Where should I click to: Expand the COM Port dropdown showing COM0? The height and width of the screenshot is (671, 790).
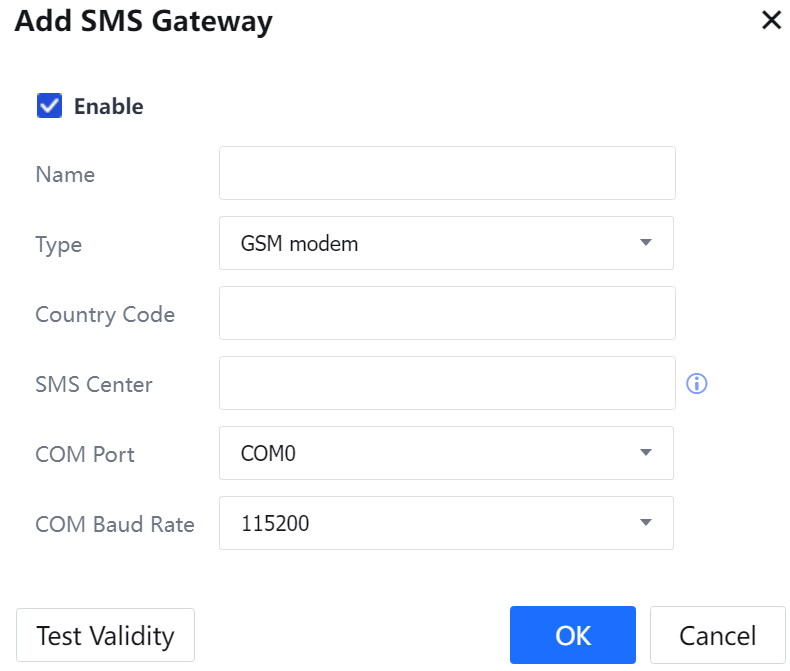pyautogui.click(x=446, y=453)
